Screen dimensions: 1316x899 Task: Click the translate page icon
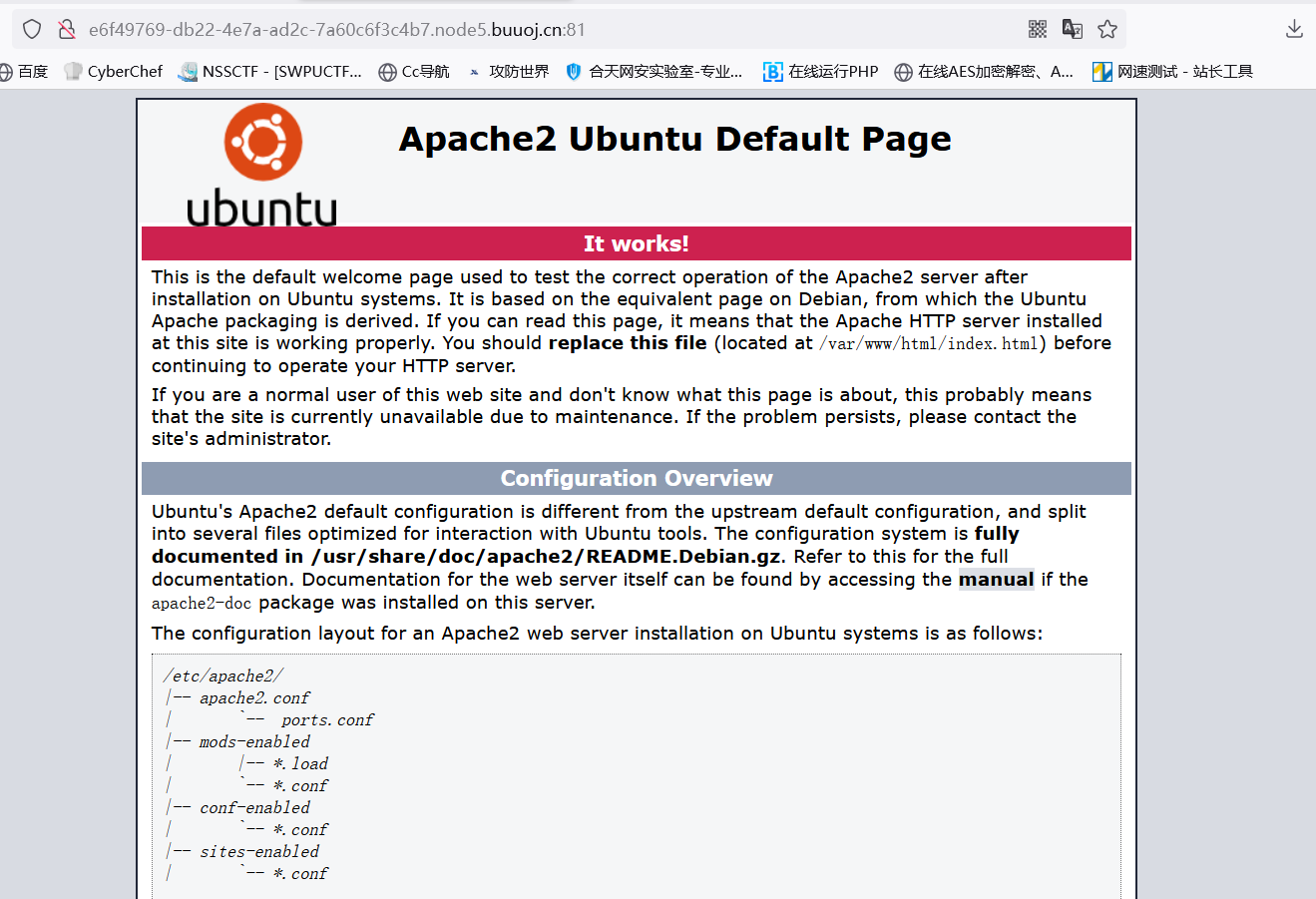point(1073,29)
